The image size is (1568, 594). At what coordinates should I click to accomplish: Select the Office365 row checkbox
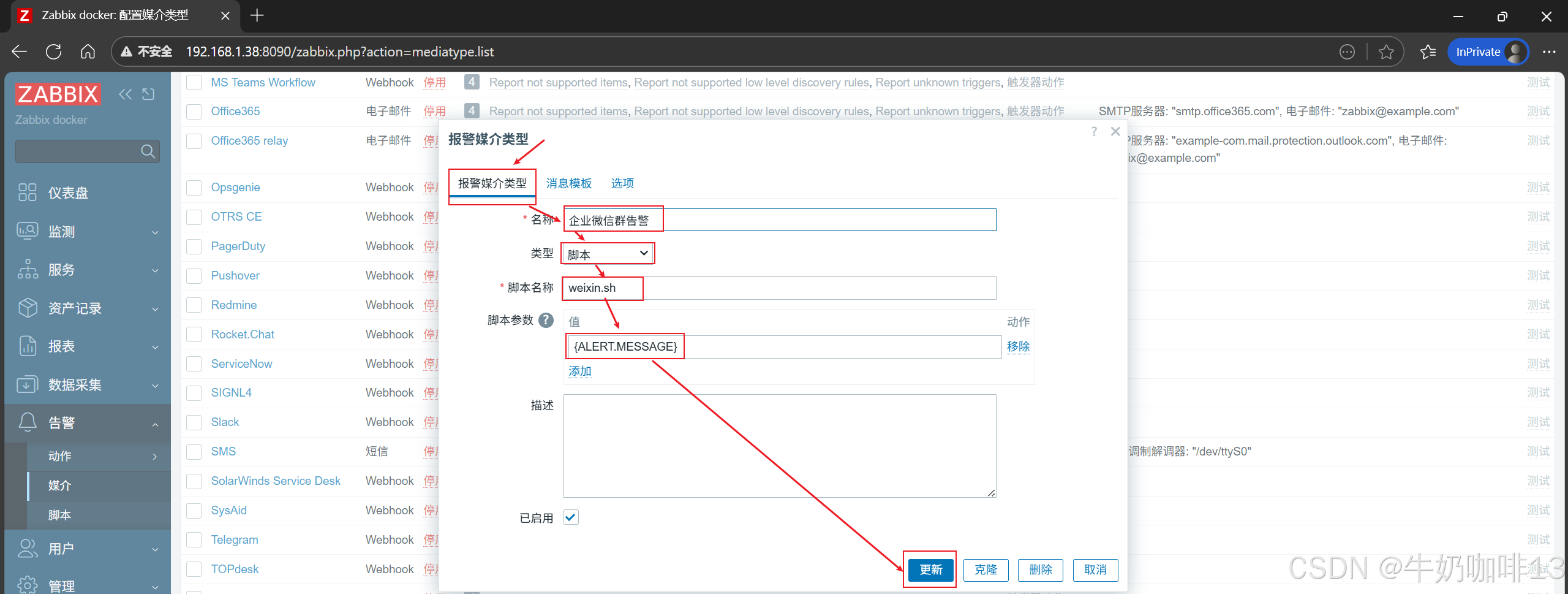point(194,112)
